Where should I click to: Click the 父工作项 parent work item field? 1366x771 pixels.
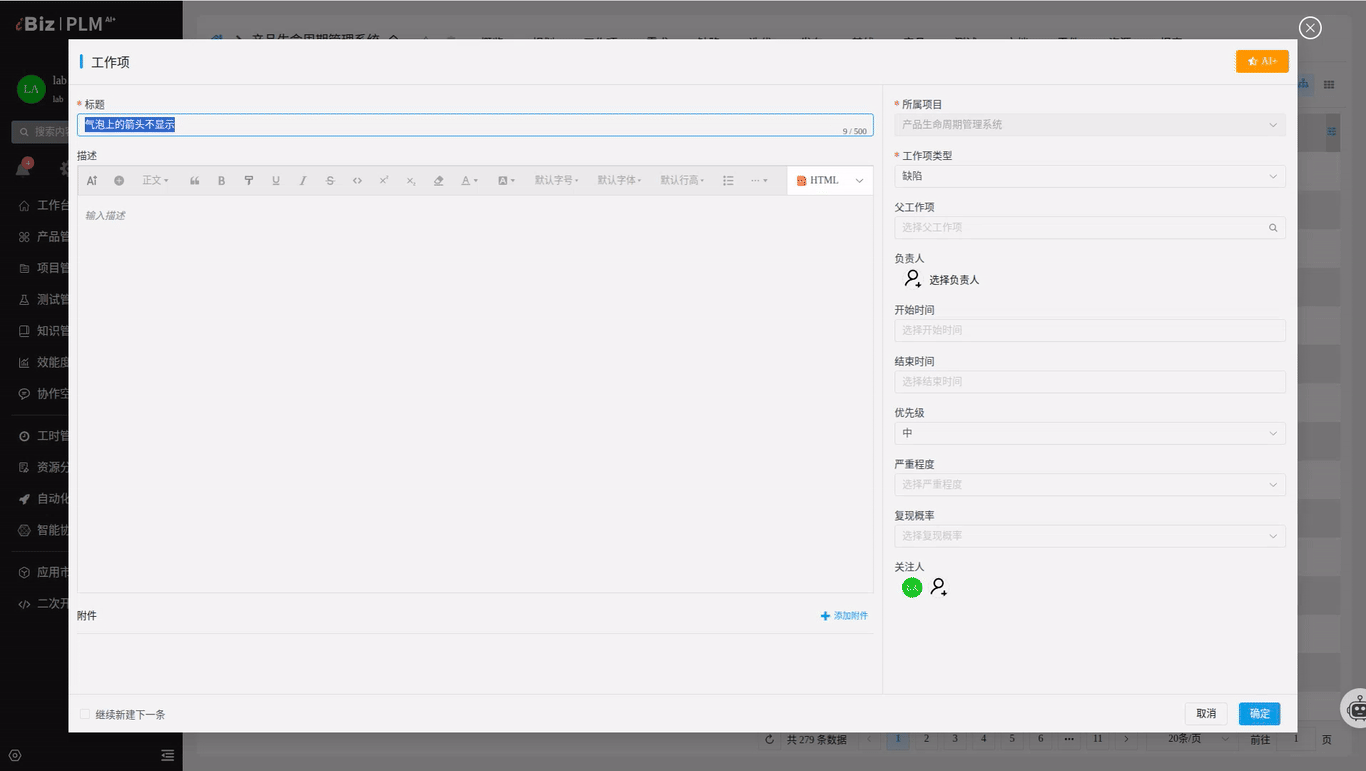tap(1090, 228)
